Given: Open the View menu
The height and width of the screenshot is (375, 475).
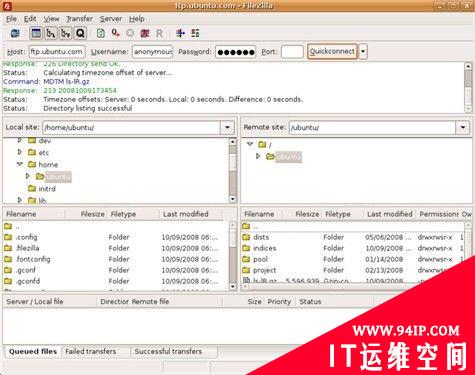Looking at the screenshot, I should (x=51, y=19).
